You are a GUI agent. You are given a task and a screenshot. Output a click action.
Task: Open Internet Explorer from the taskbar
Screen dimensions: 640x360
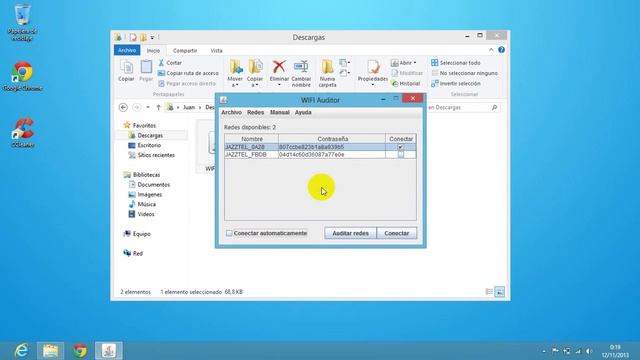pyautogui.click(x=21, y=351)
